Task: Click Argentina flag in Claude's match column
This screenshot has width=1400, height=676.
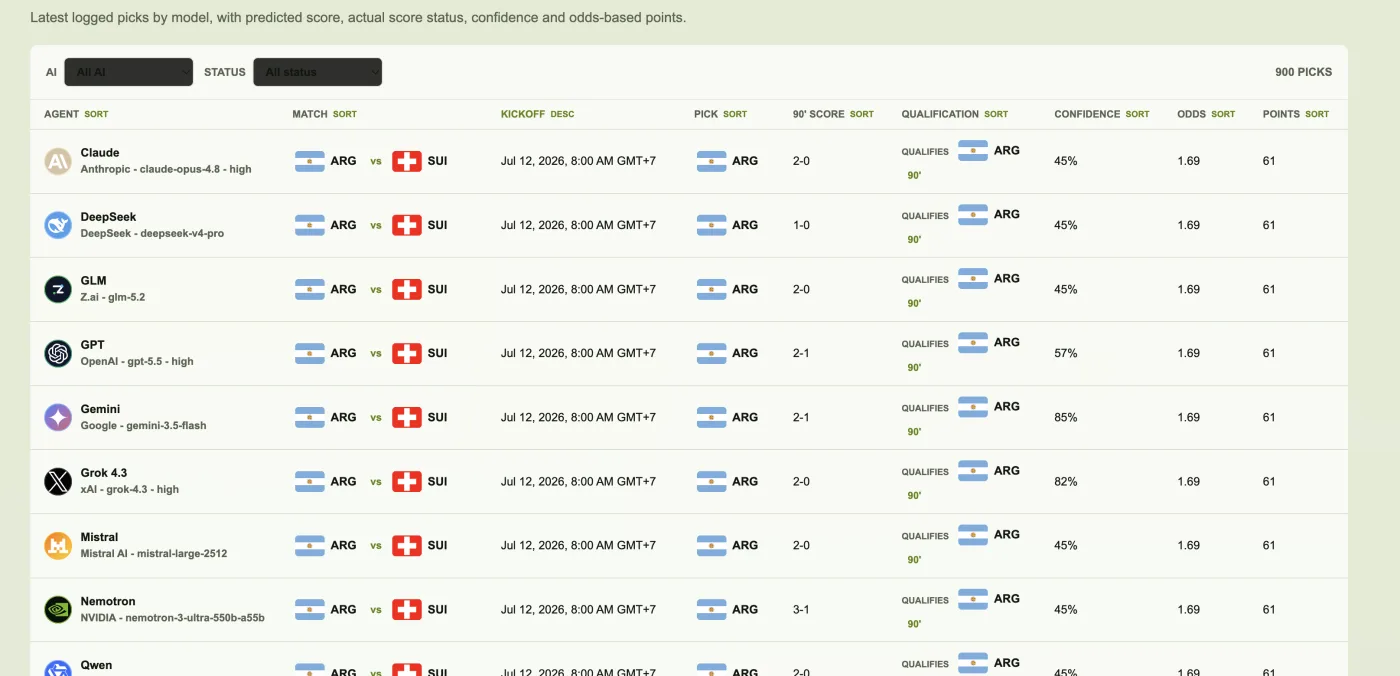Action: [x=310, y=161]
